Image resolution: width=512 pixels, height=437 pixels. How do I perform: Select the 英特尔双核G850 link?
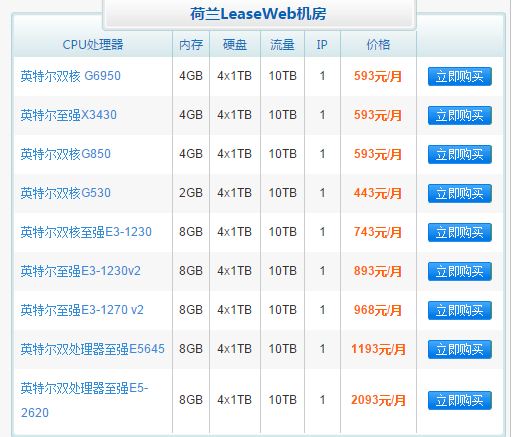(65, 154)
